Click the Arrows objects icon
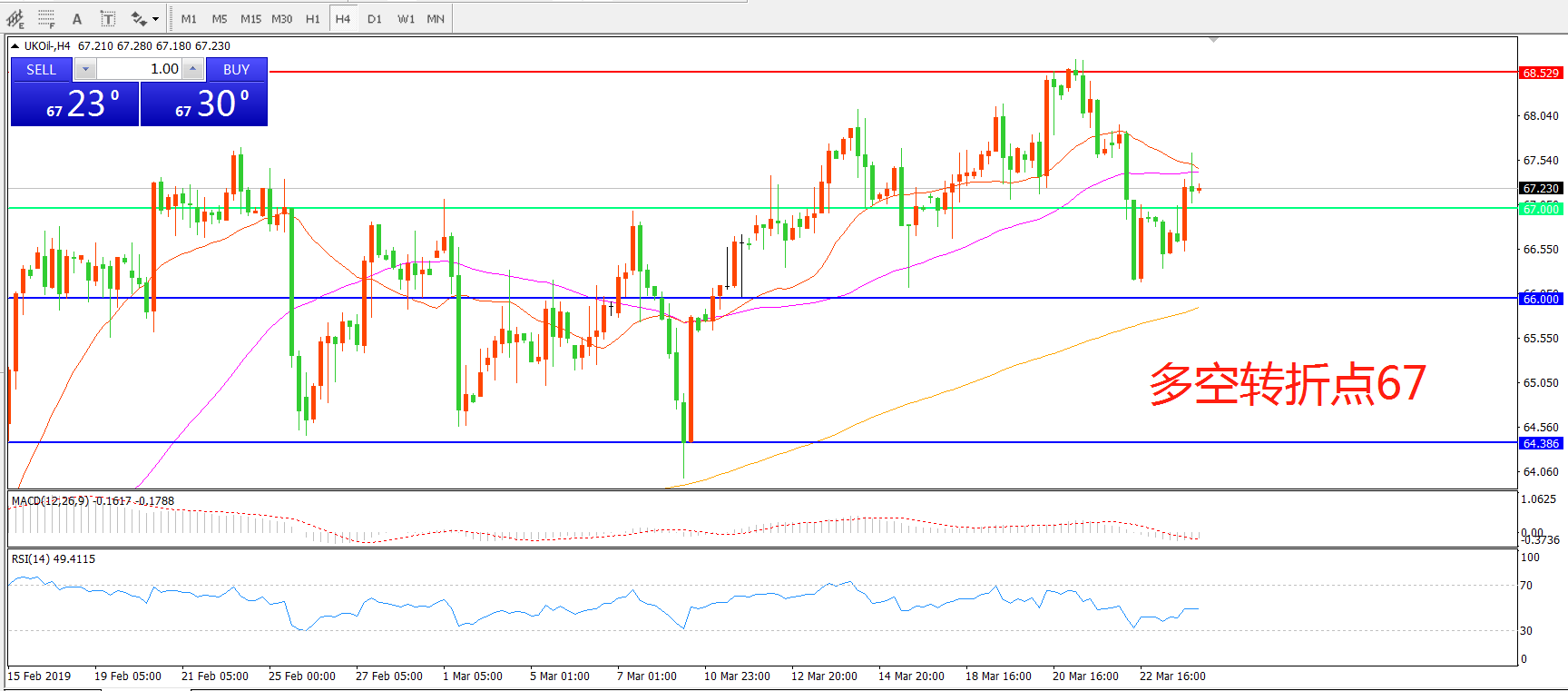Viewport: 1568px width, 691px height. click(x=138, y=18)
